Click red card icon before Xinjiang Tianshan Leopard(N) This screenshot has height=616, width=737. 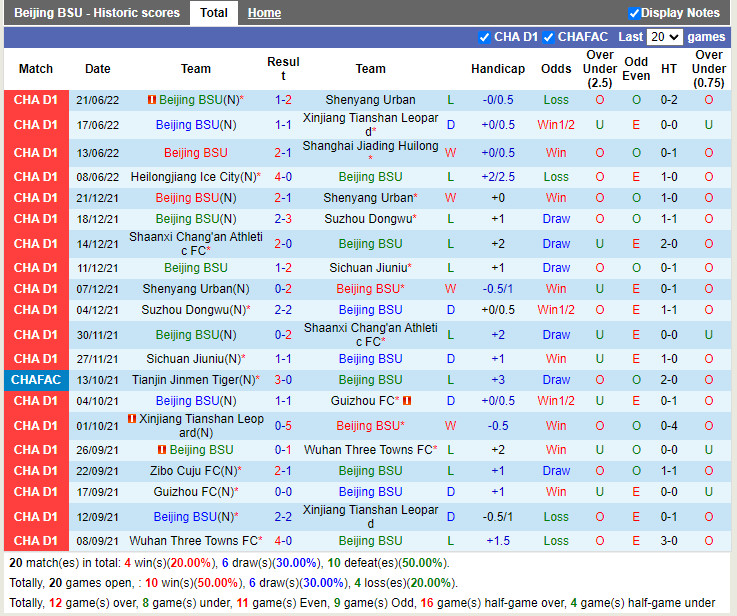tap(132, 419)
